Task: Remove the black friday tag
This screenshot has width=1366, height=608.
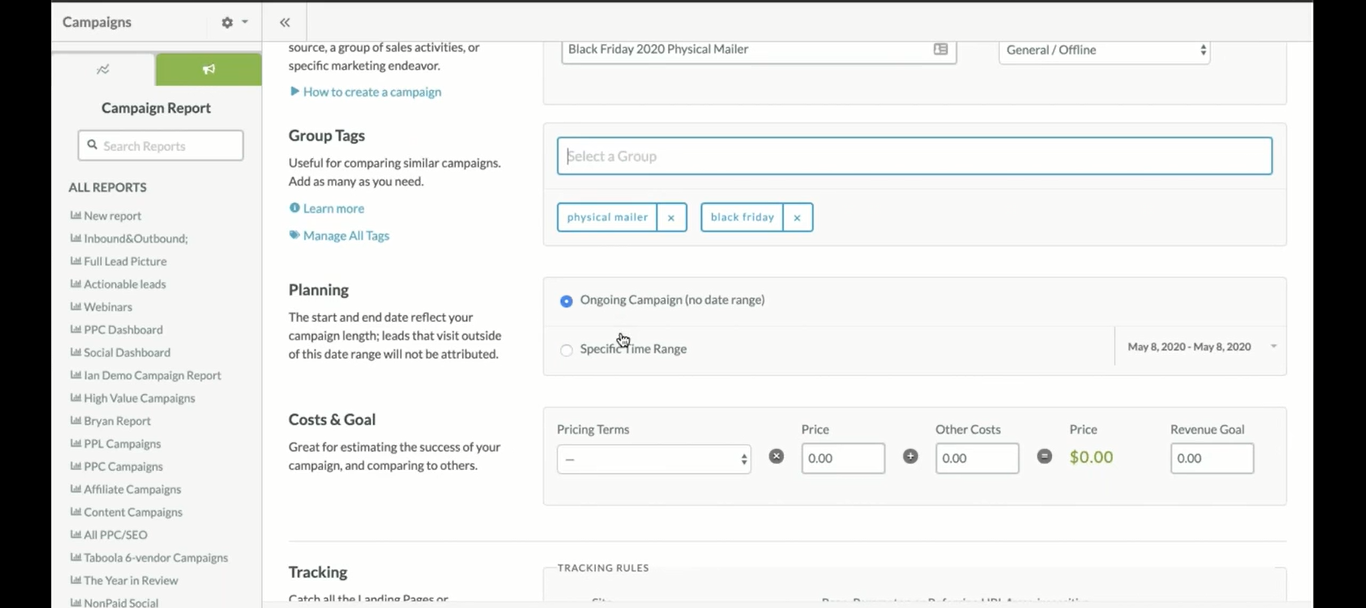Action: coord(797,218)
